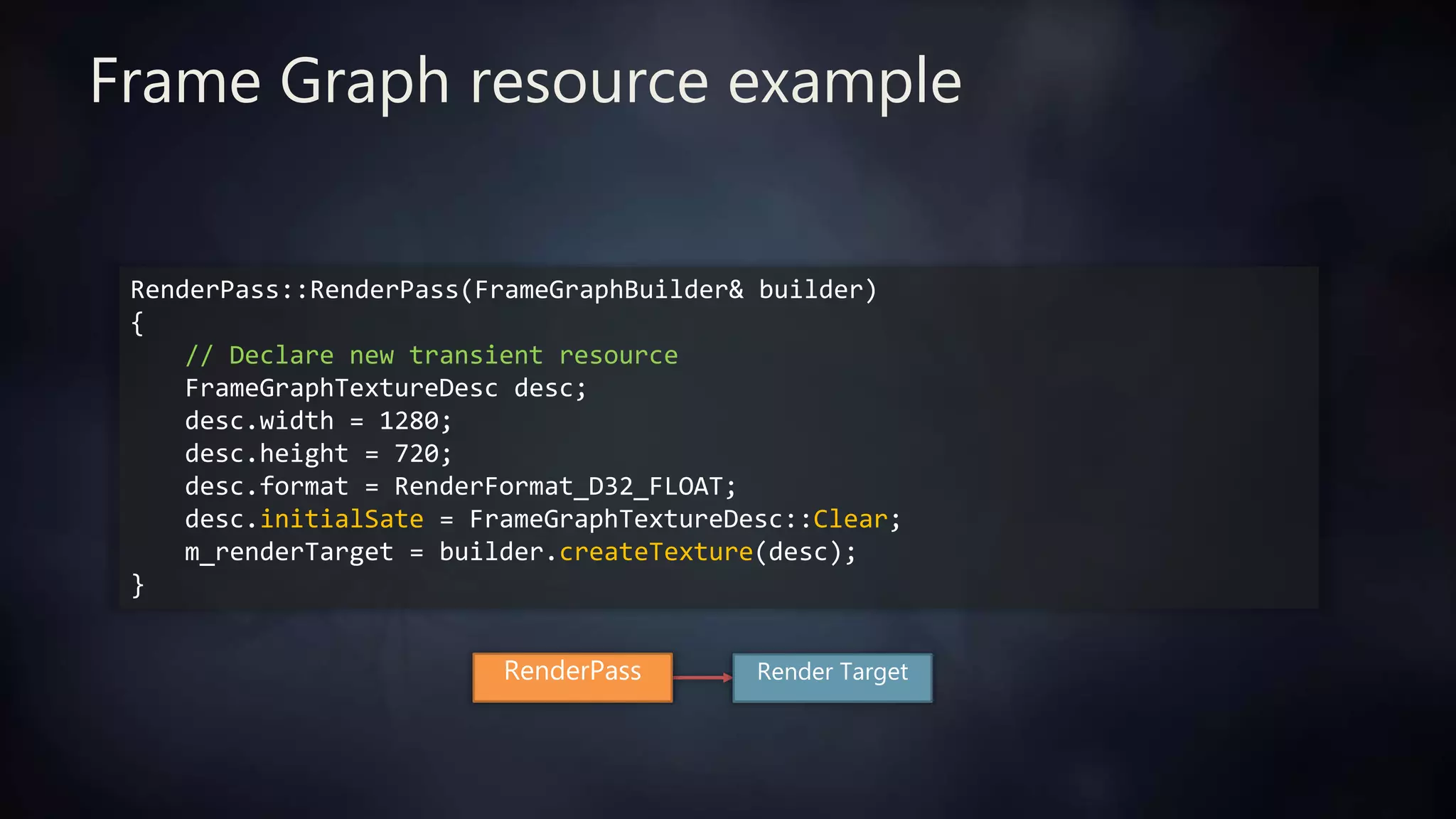Click the builder parameter name in the constructor

(810, 290)
